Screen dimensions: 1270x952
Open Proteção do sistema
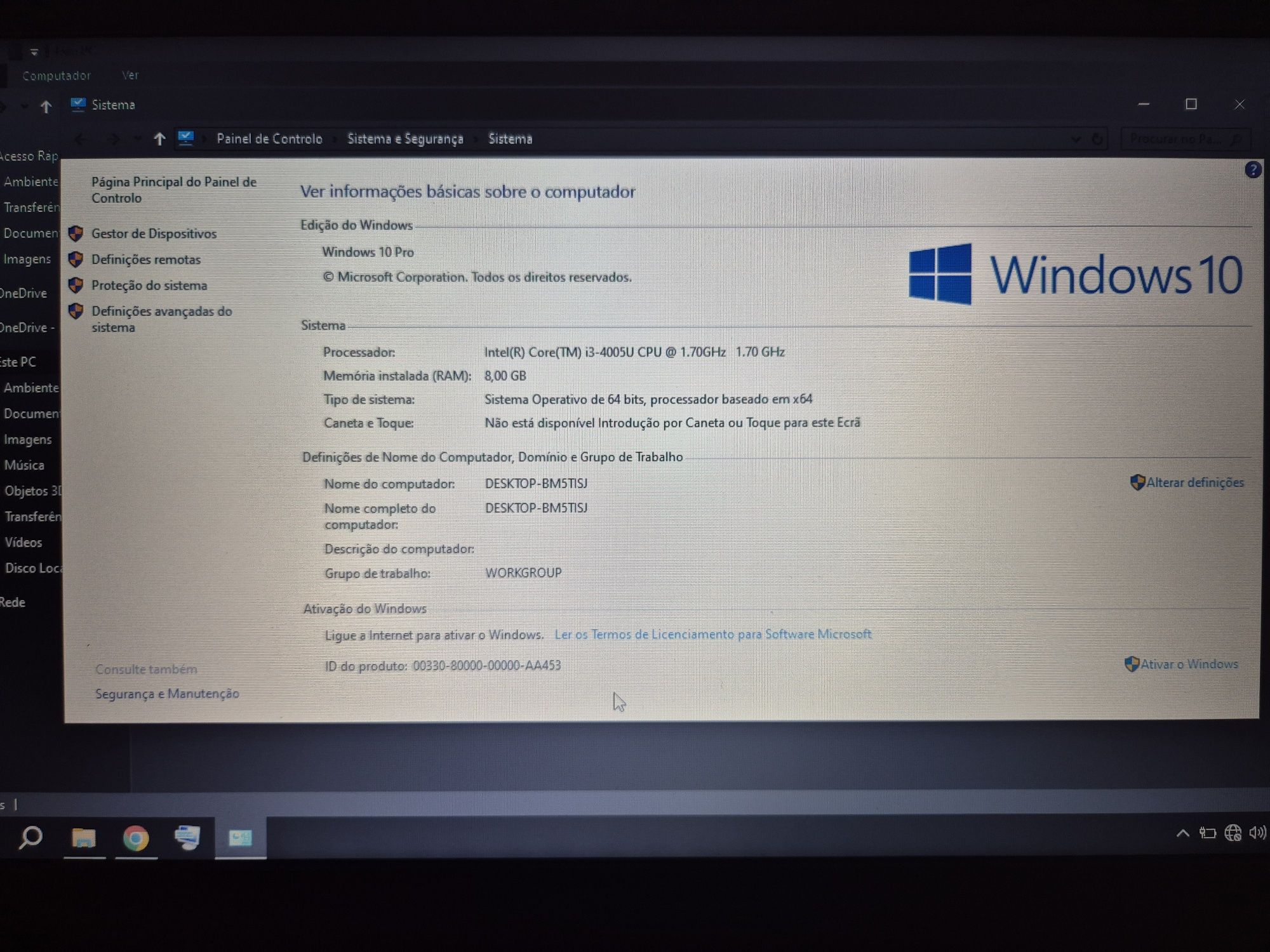point(149,286)
